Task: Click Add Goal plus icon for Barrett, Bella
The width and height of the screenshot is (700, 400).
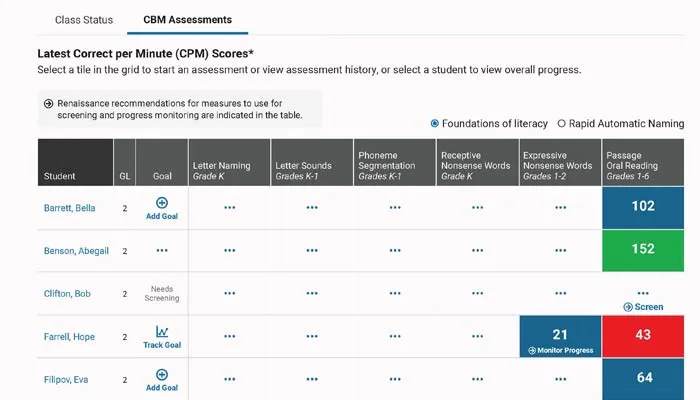Action: click(x=162, y=203)
